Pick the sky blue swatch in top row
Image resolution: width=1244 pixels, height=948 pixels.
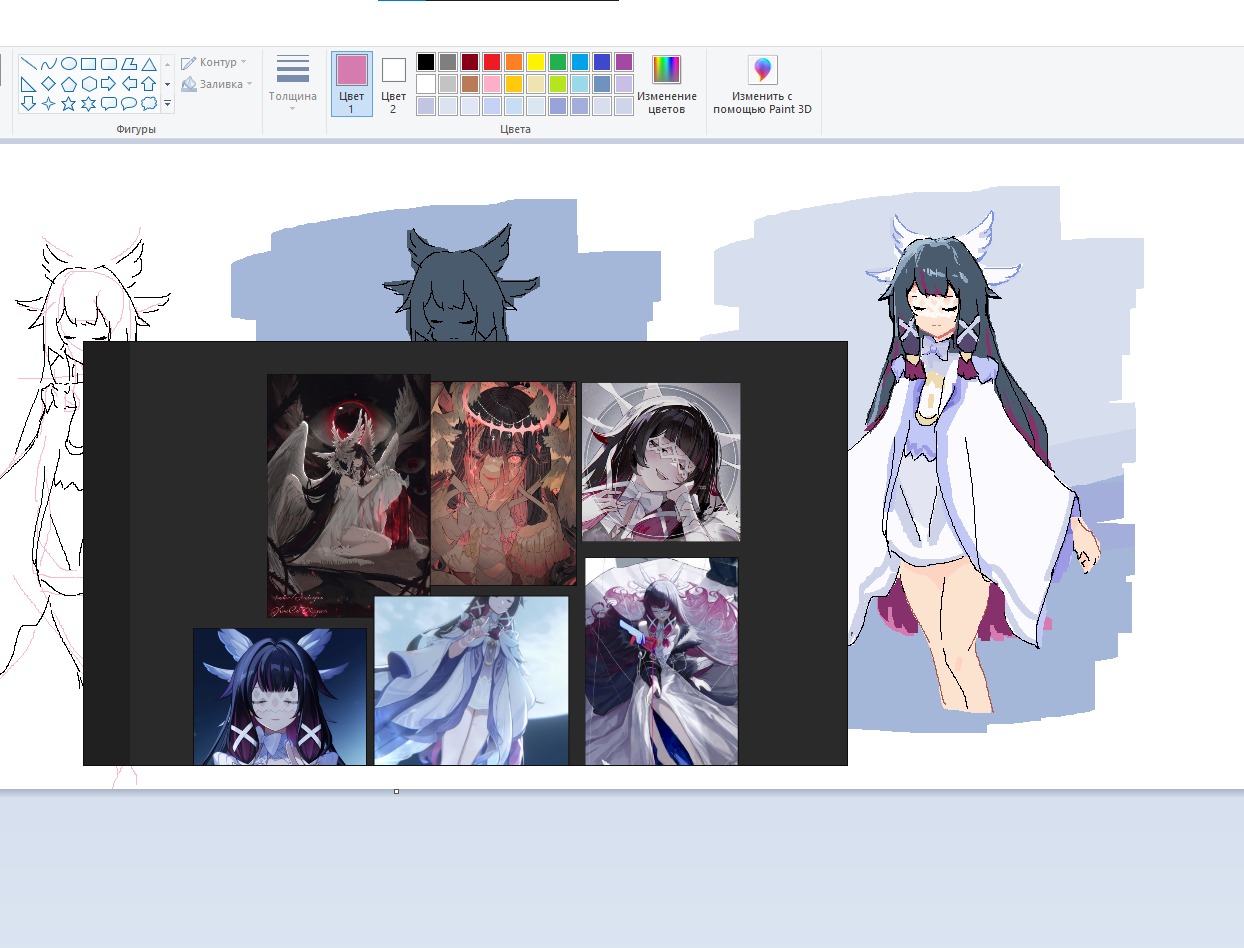[580, 62]
